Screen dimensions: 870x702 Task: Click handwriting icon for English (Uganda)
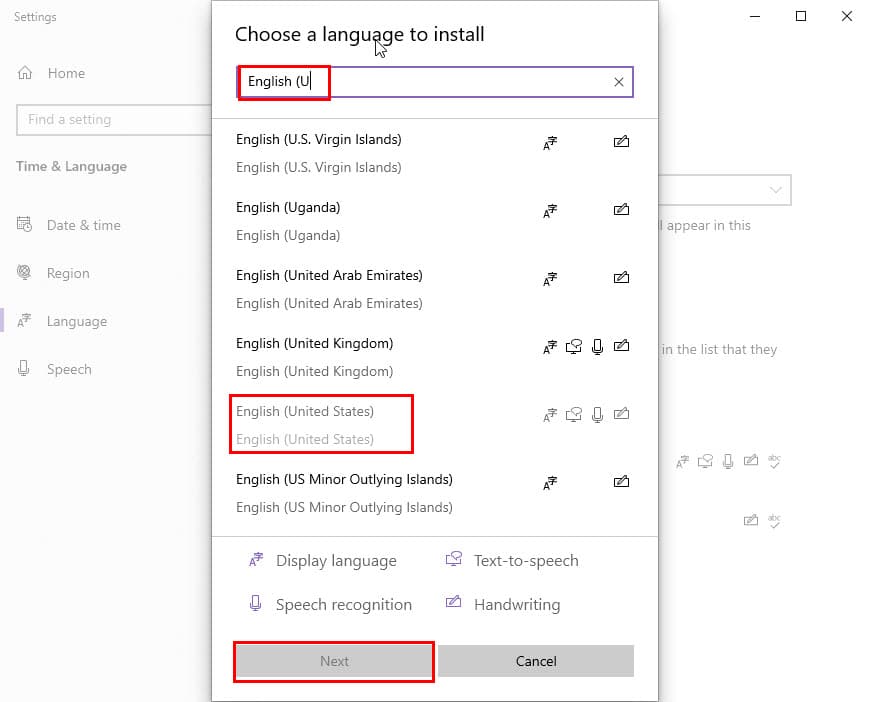coord(621,210)
